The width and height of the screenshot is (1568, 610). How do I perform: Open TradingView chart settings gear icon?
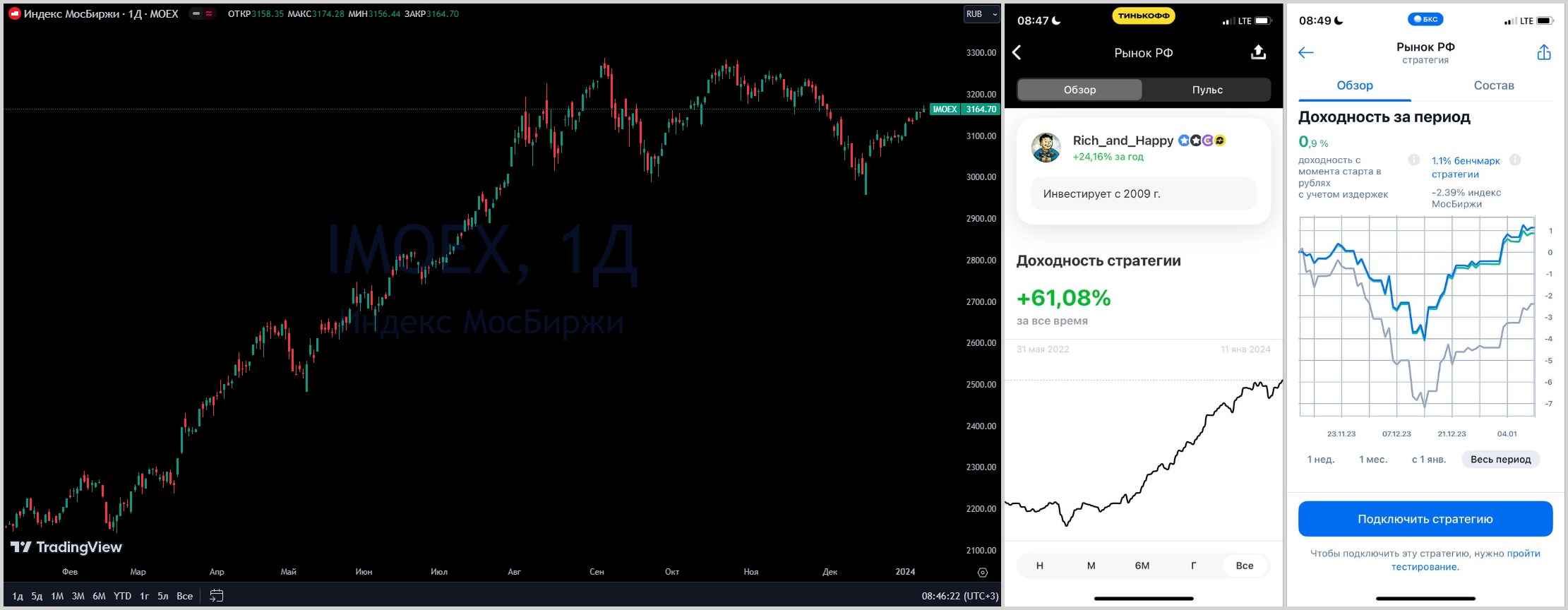pyautogui.click(x=983, y=573)
